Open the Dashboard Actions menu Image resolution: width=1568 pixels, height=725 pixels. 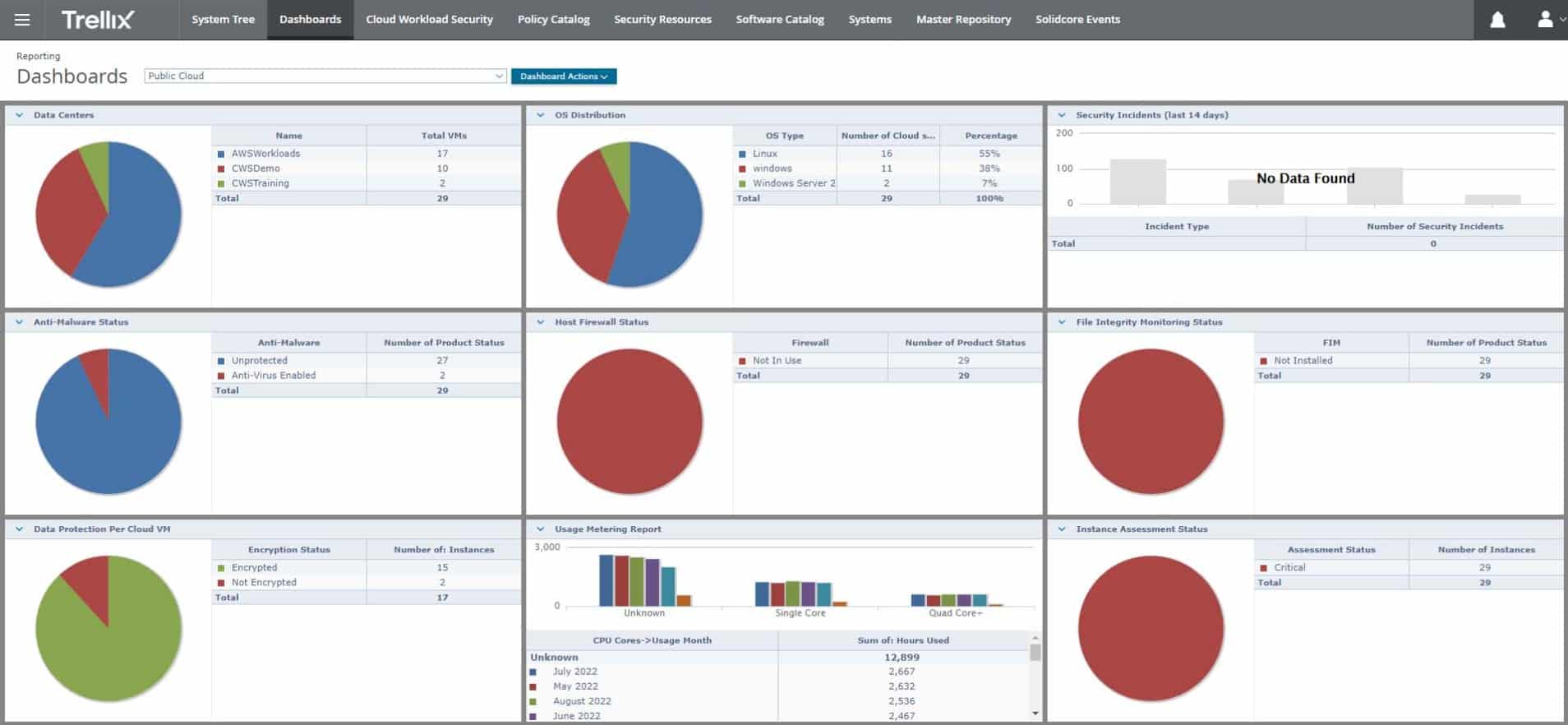564,76
